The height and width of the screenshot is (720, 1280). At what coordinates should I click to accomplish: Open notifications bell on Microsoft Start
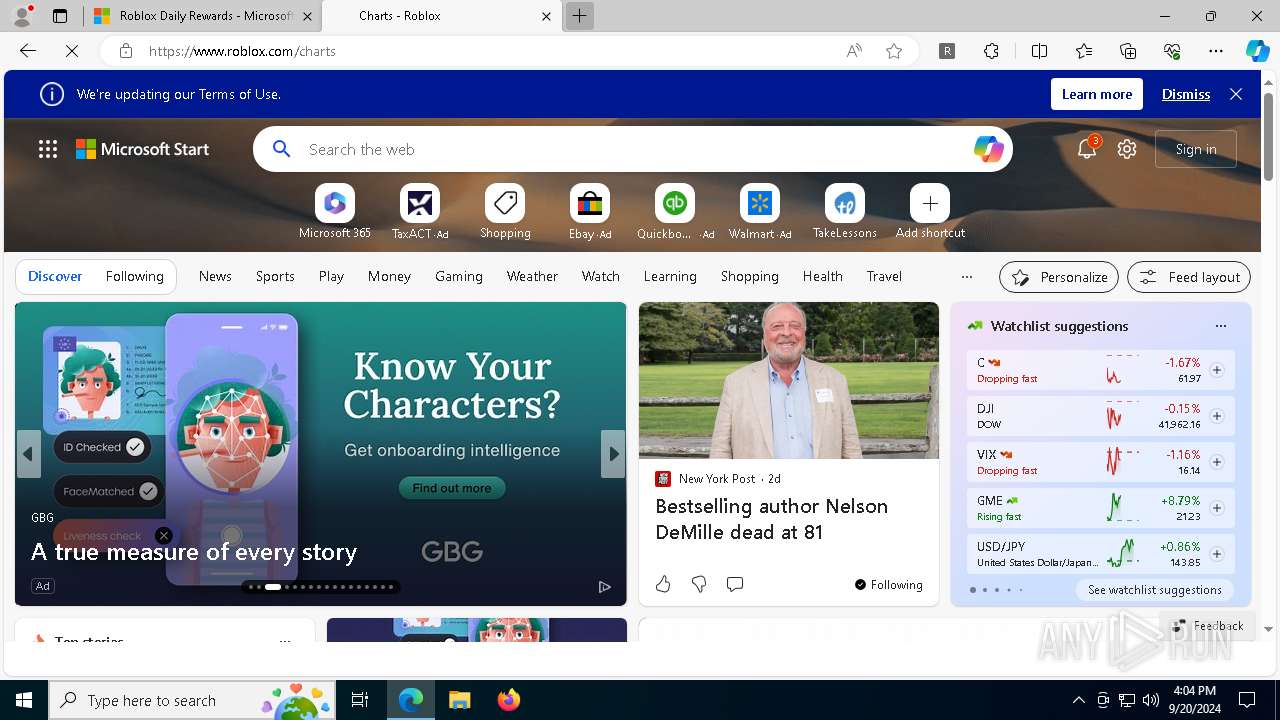tap(1087, 149)
